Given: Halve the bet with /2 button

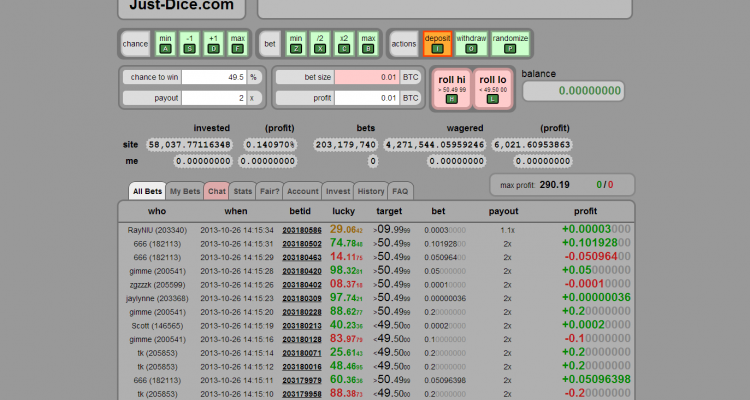Looking at the screenshot, I should (x=320, y=44).
